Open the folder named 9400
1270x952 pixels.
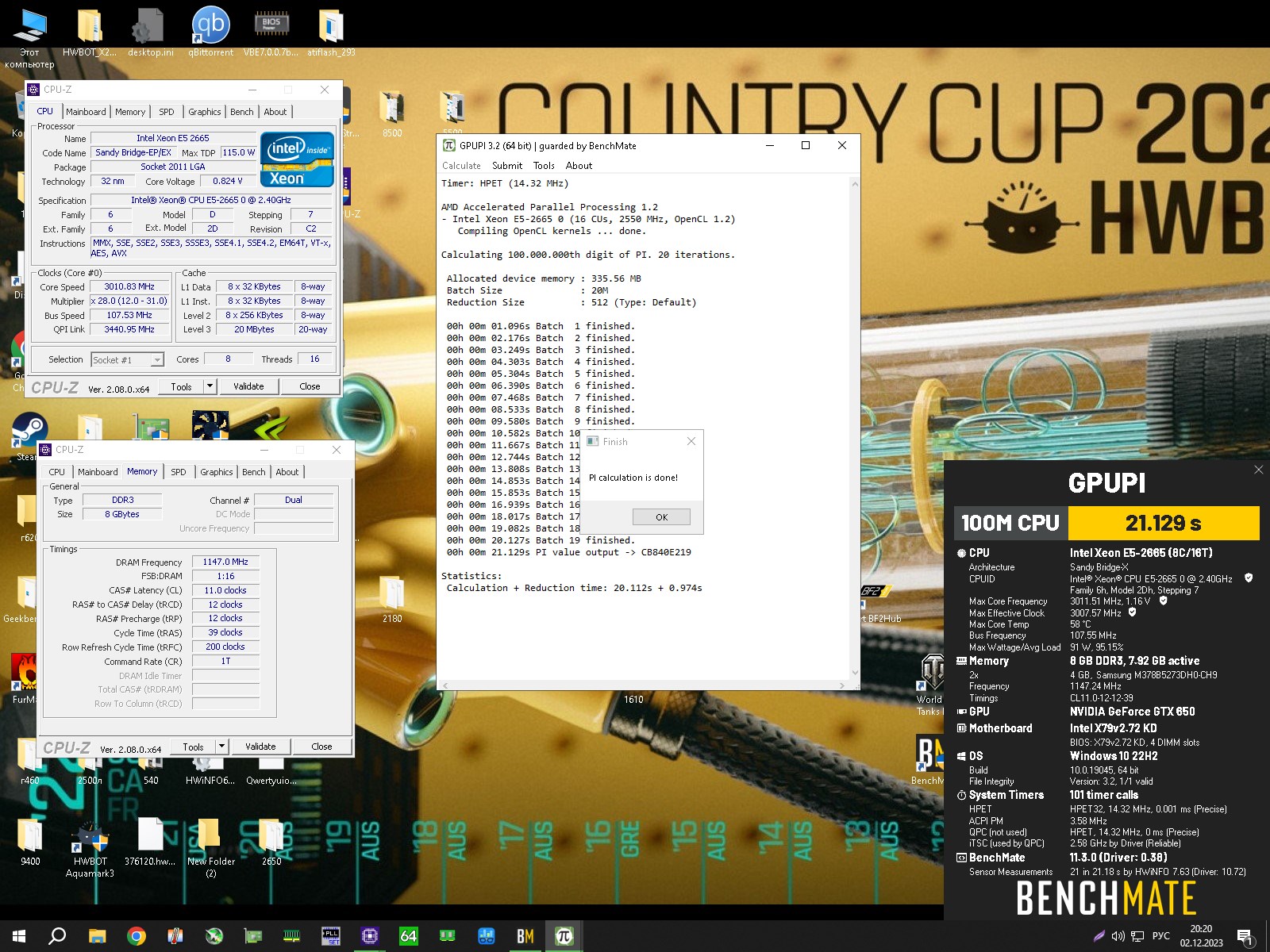coord(30,843)
